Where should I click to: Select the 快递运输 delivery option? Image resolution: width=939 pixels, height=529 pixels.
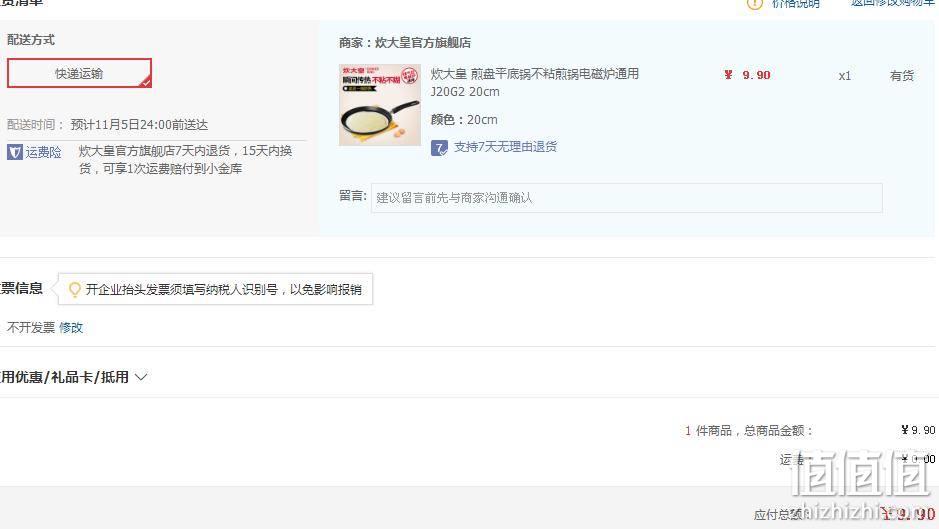pos(79,73)
